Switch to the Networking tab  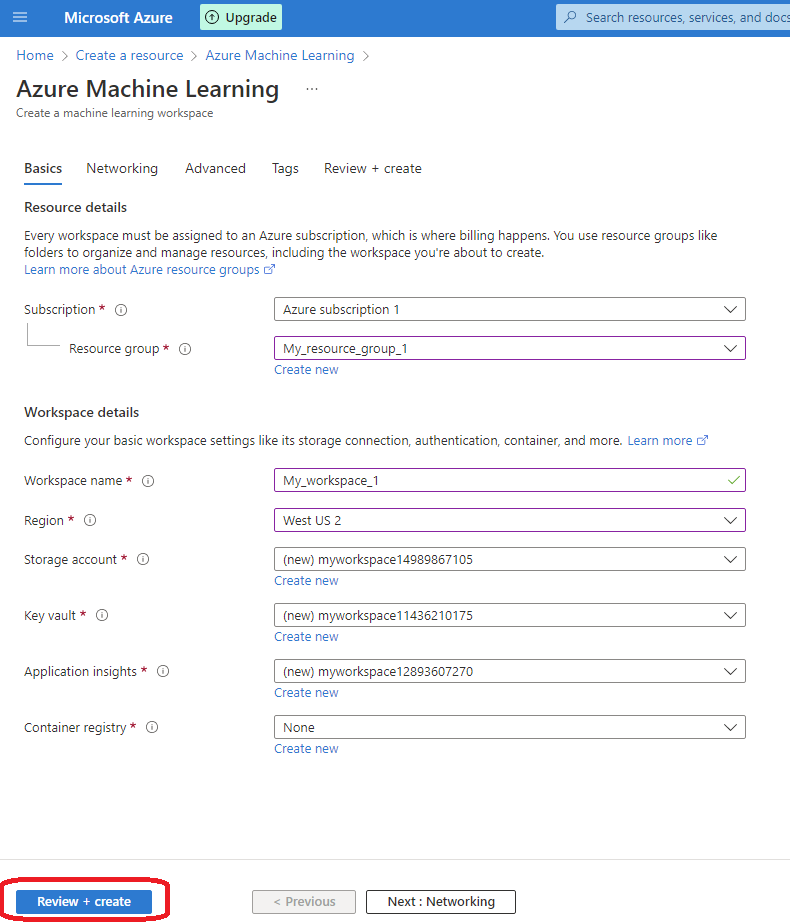(122, 169)
